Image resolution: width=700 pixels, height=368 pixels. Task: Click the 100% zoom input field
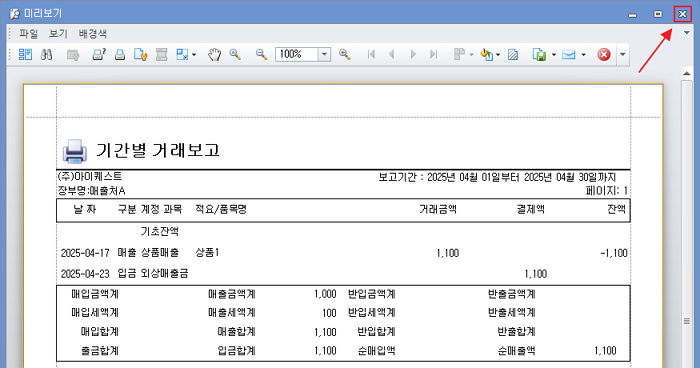tap(297, 54)
